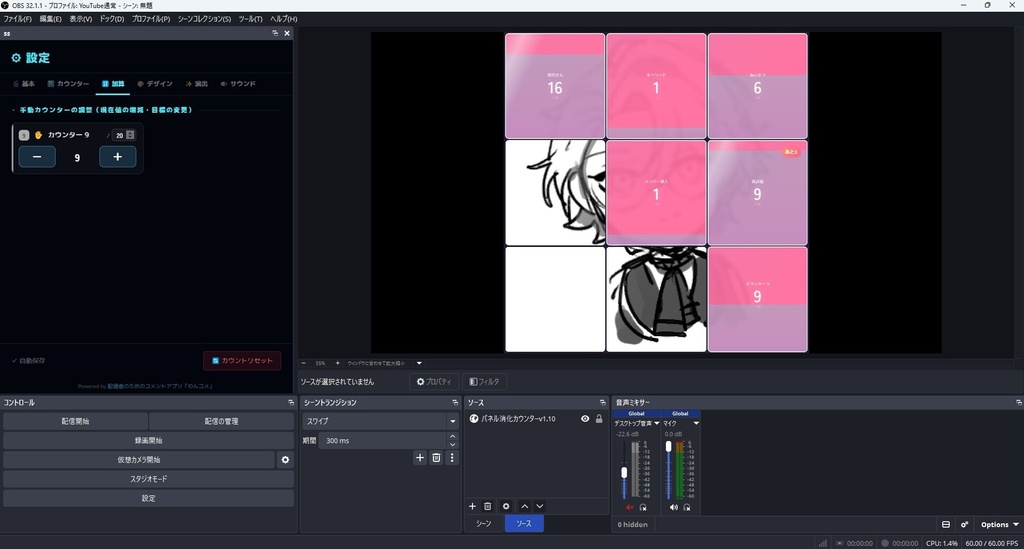Open the ドック(D) menu
This screenshot has height=549, width=1024.
tap(112, 19)
